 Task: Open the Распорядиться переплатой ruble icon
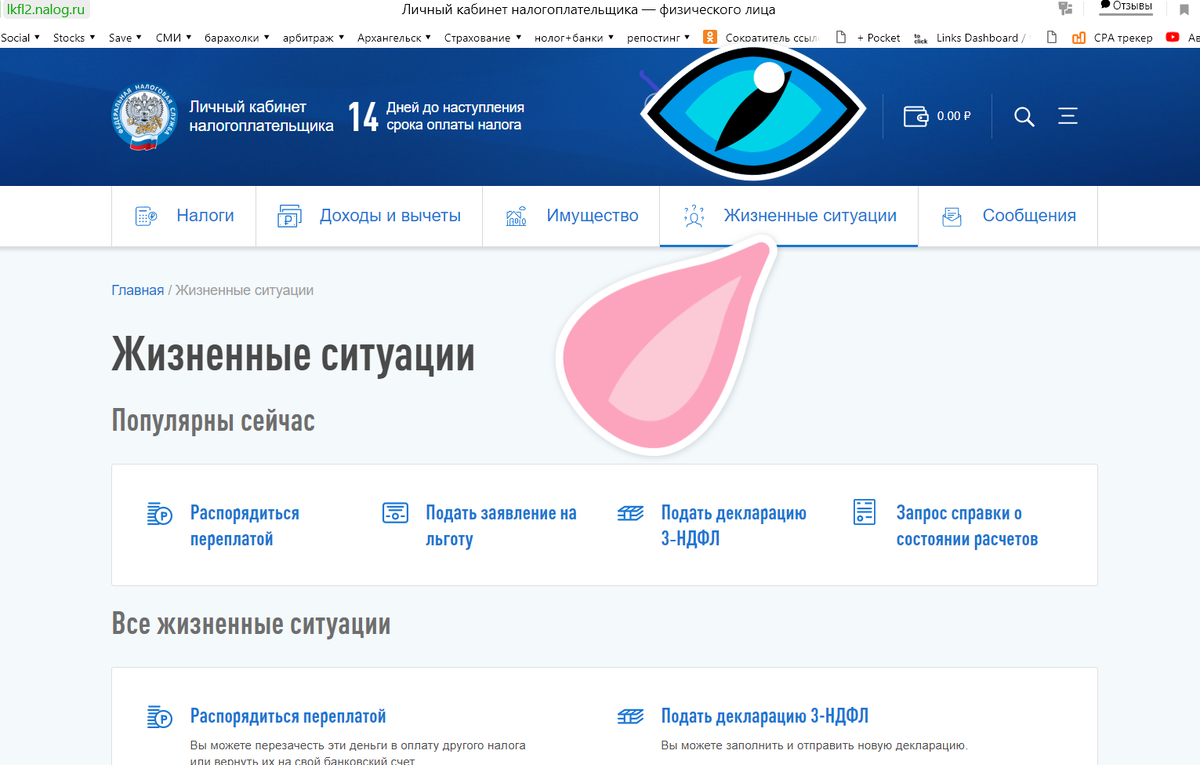(160, 512)
